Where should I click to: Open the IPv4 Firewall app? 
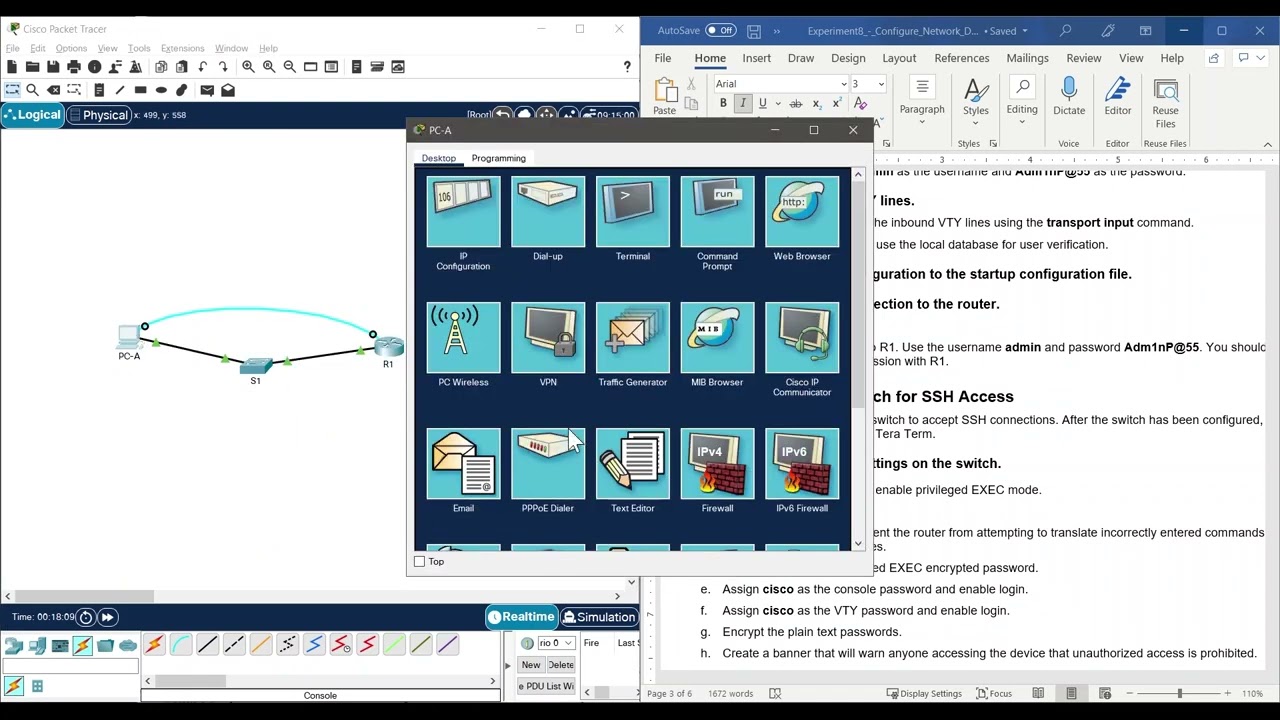[717, 464]
